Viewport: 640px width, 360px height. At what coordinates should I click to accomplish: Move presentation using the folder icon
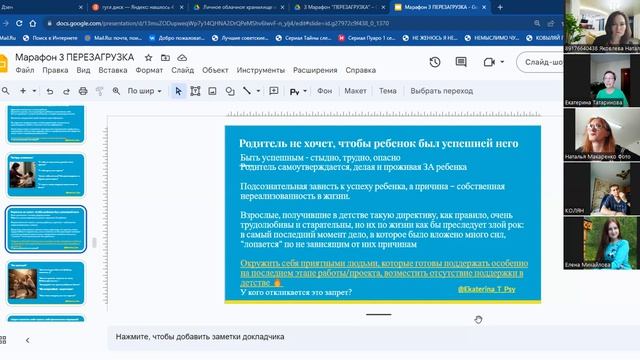165,58
